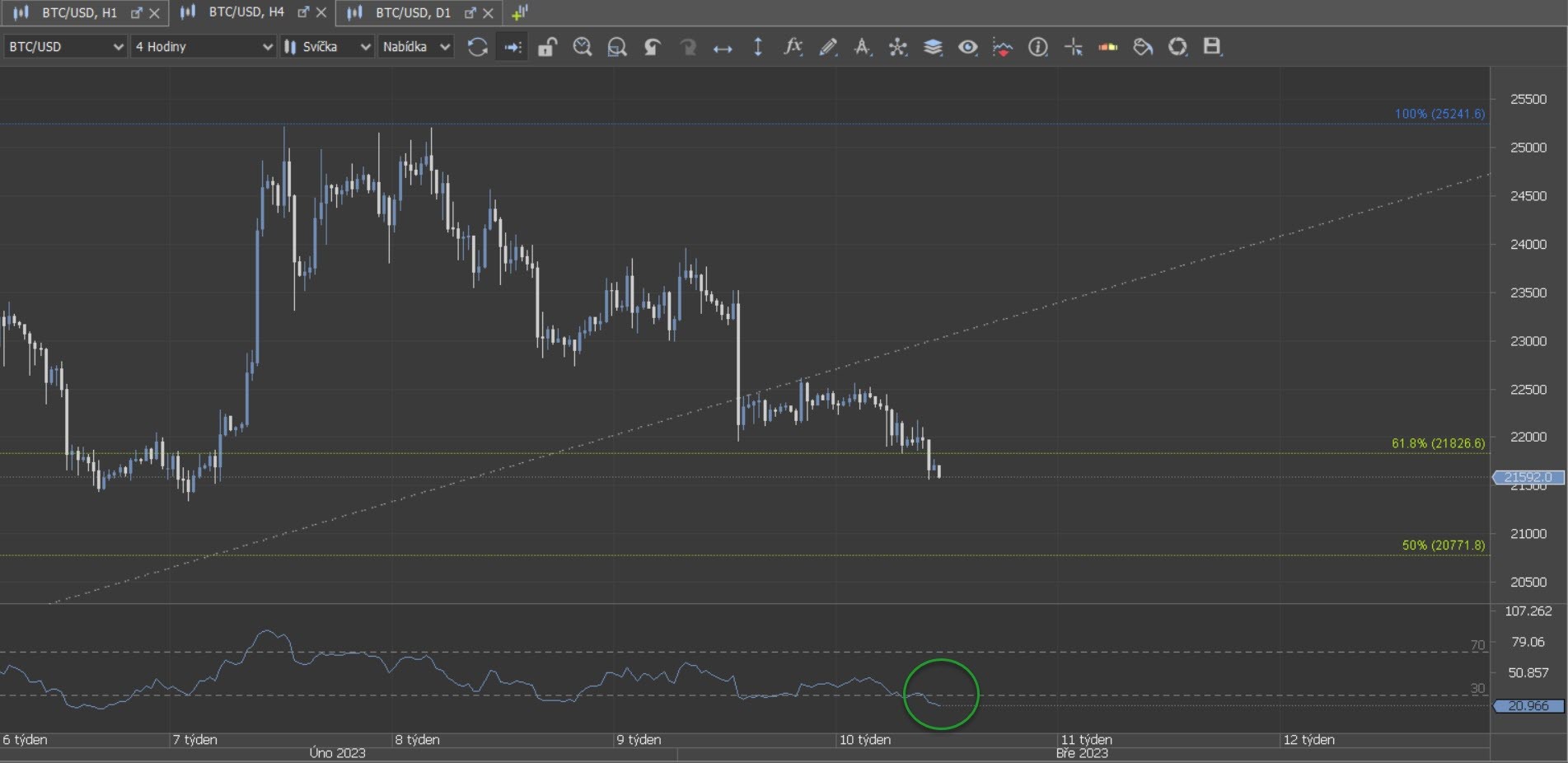Undock the BTC/USD, H4 chart tab
The image size is (1568, 763).
click(x=303, y=12)
